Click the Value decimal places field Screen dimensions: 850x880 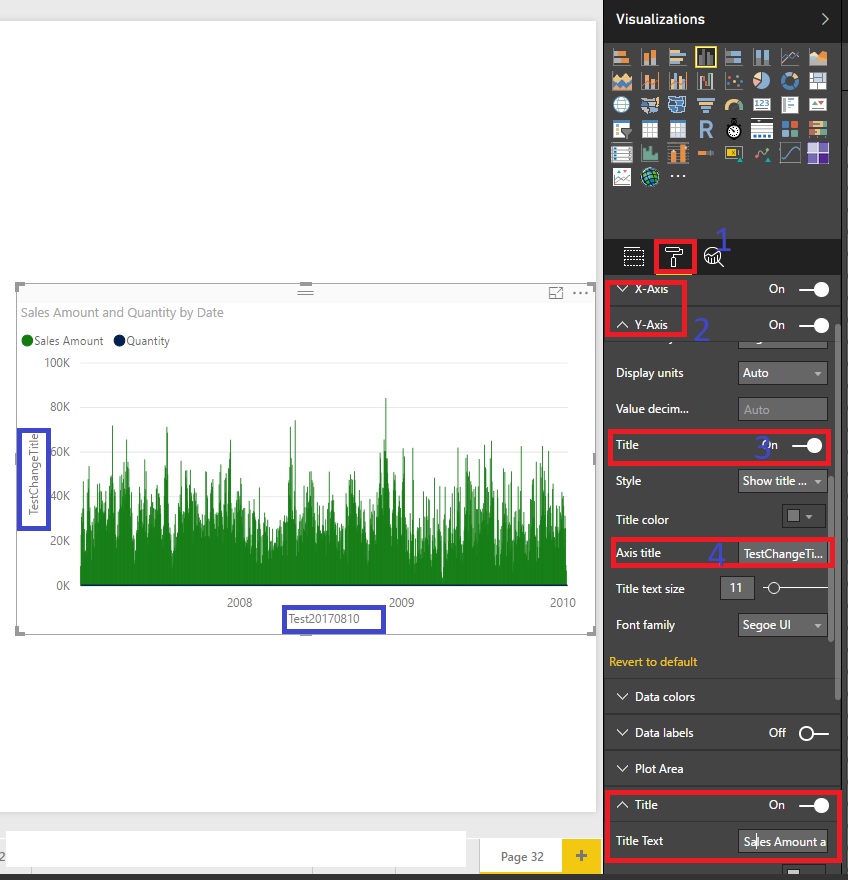tap(783, 409)
